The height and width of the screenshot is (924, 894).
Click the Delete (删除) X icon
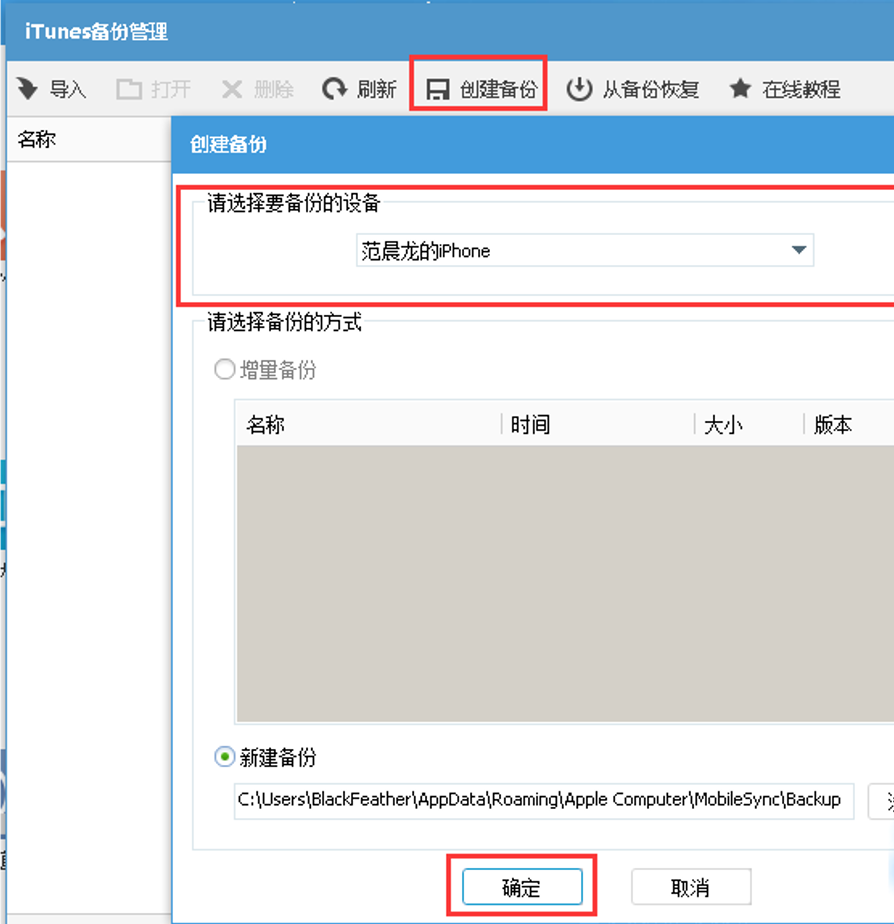point(232,90)
